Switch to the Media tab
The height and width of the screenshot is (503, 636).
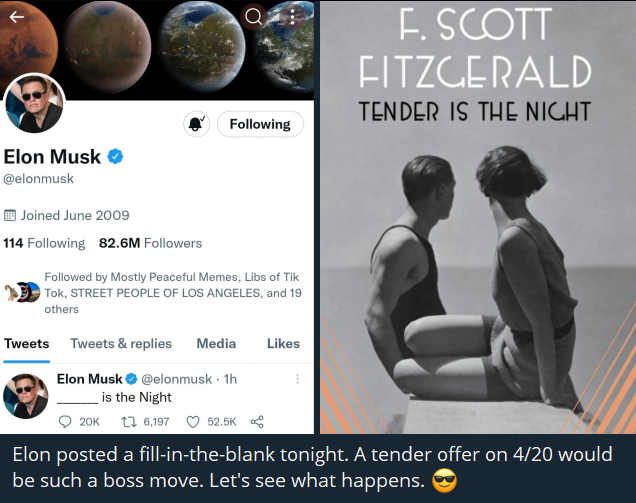(216, 343)
